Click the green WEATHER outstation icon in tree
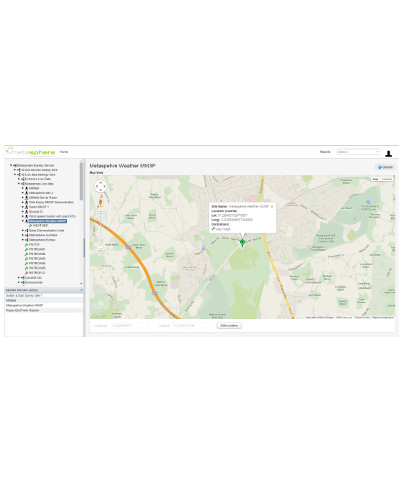Viewport: 399px width, 482px height. pos(30,226)
